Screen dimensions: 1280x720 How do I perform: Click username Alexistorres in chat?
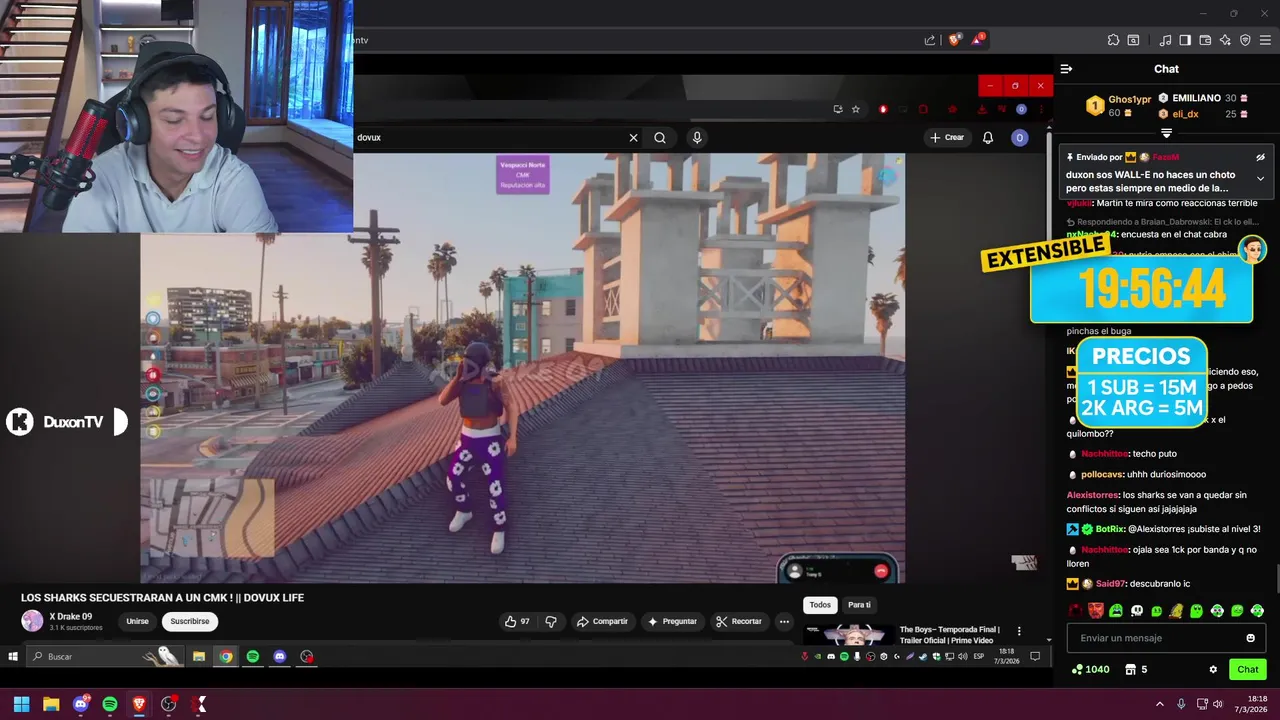click(x=1092, y=495)
